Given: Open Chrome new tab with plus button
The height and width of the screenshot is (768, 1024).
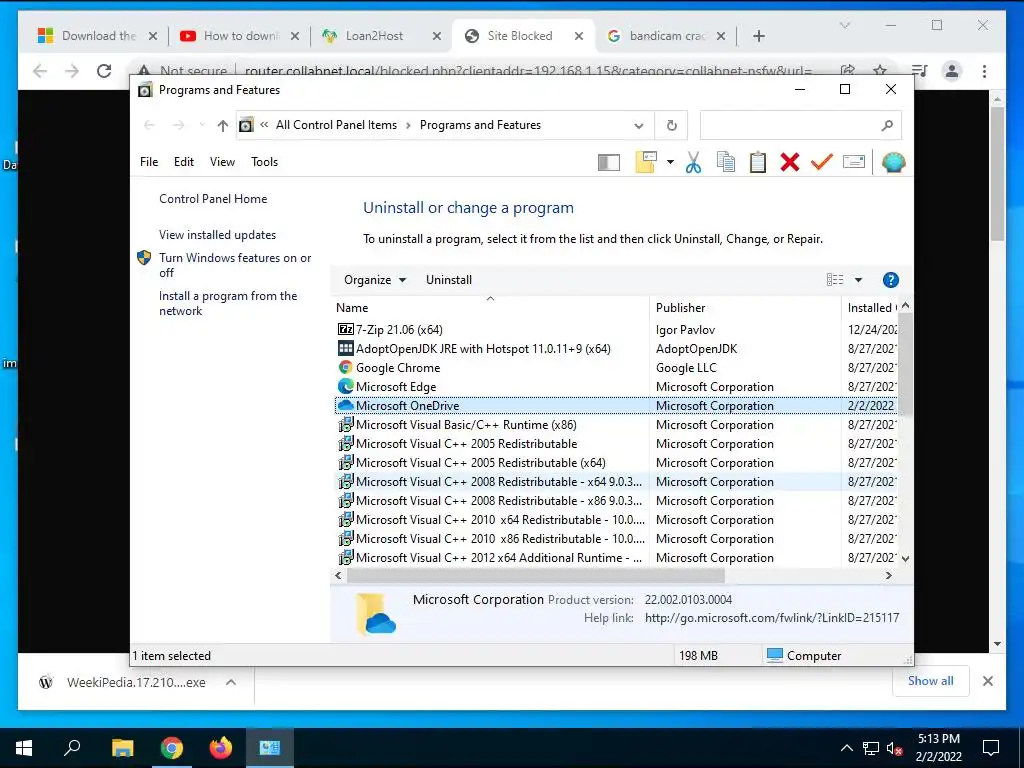Looking at the screenshot, I should pyautogui.click(x=758, y=36).
